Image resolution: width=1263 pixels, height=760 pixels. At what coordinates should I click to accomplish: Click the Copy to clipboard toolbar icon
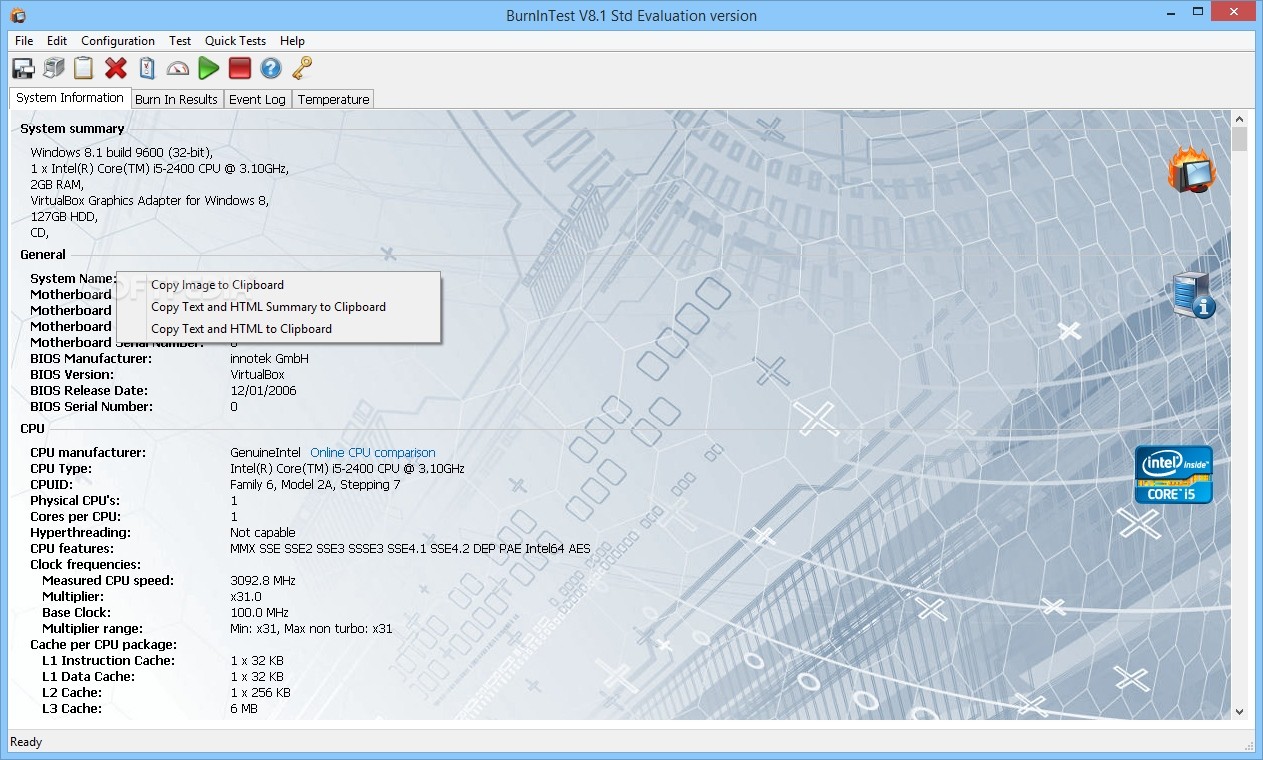coord(84,68)
